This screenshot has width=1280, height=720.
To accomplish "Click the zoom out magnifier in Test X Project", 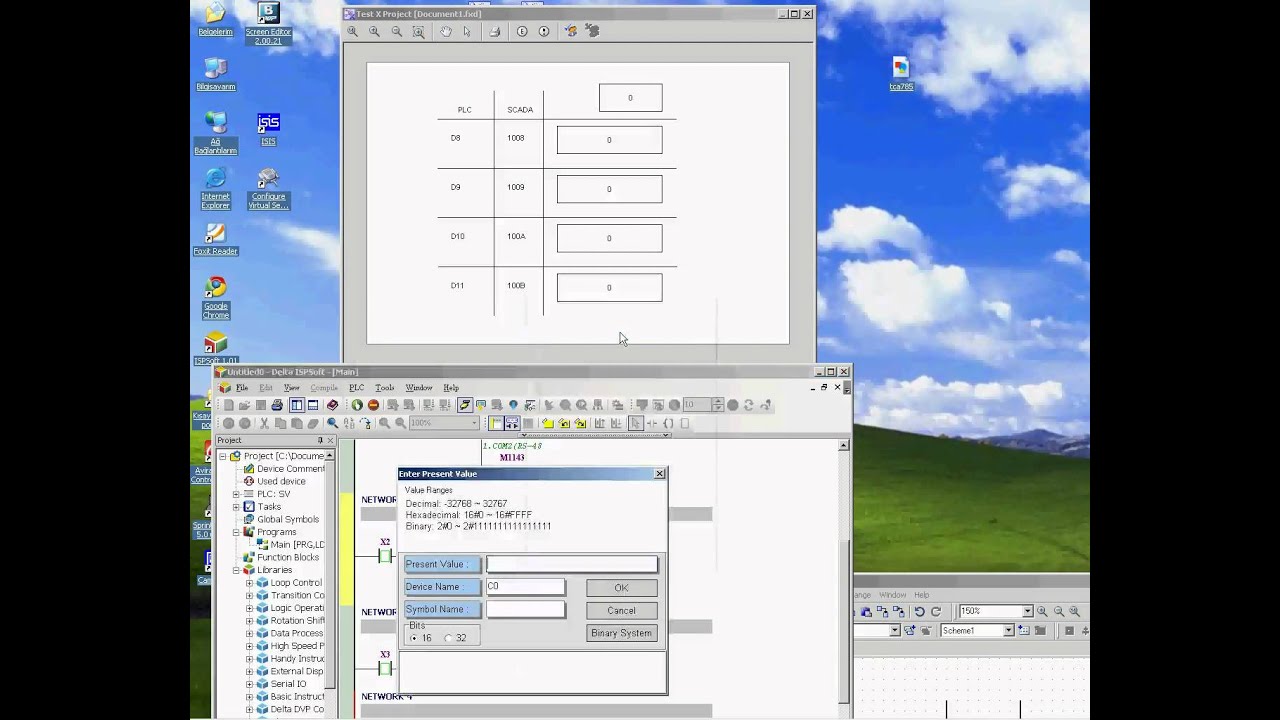I will pyautogui.click(x=396, y=31).
